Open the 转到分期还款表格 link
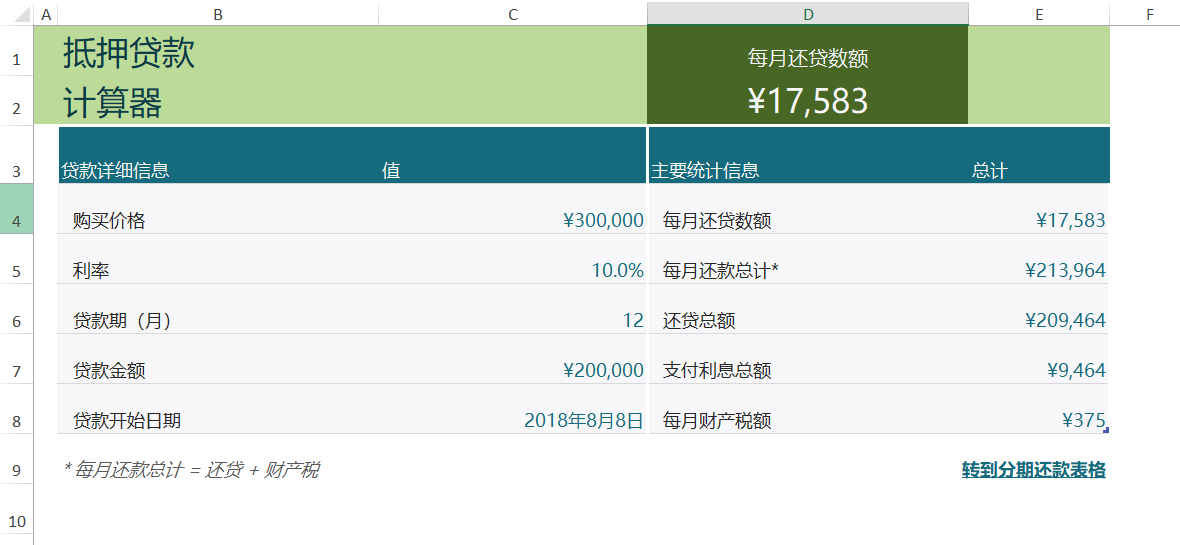The height and width of the screenshot is (545, 1180). click(x=1033, y=470)
